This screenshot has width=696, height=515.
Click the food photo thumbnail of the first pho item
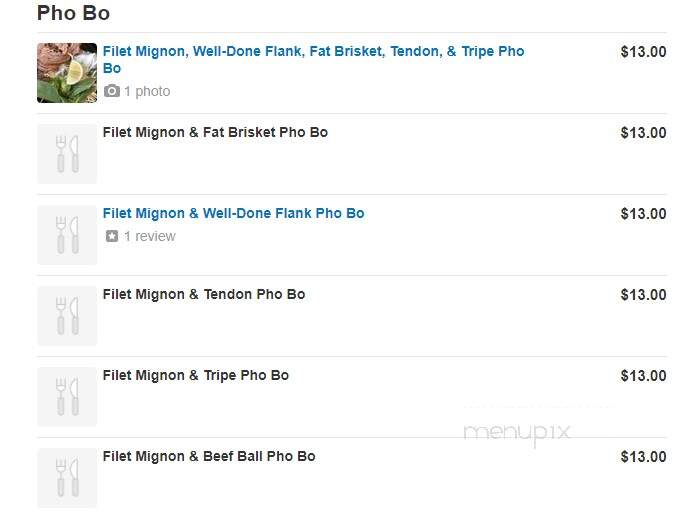click(x=67, y=73)
